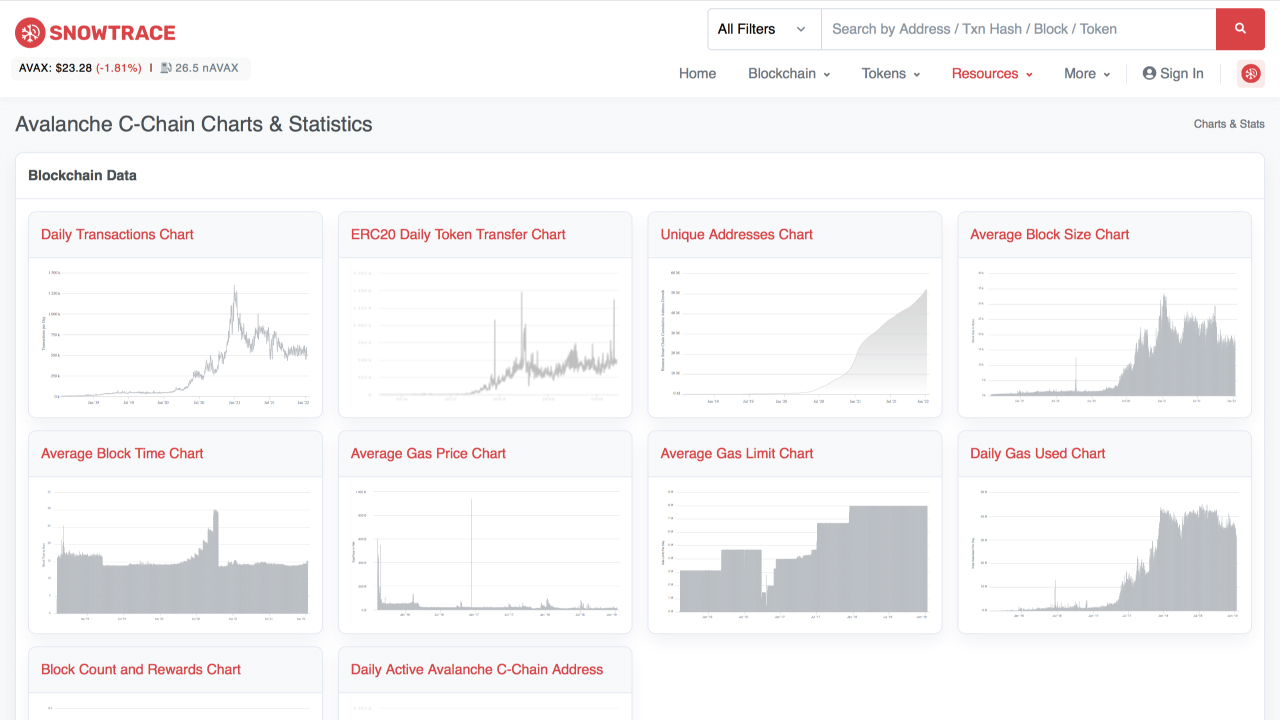This screenshot has height=720, width=1280.
Task: Click the Average Block Time chart thumbnail
Action: (x=175, y=553)
